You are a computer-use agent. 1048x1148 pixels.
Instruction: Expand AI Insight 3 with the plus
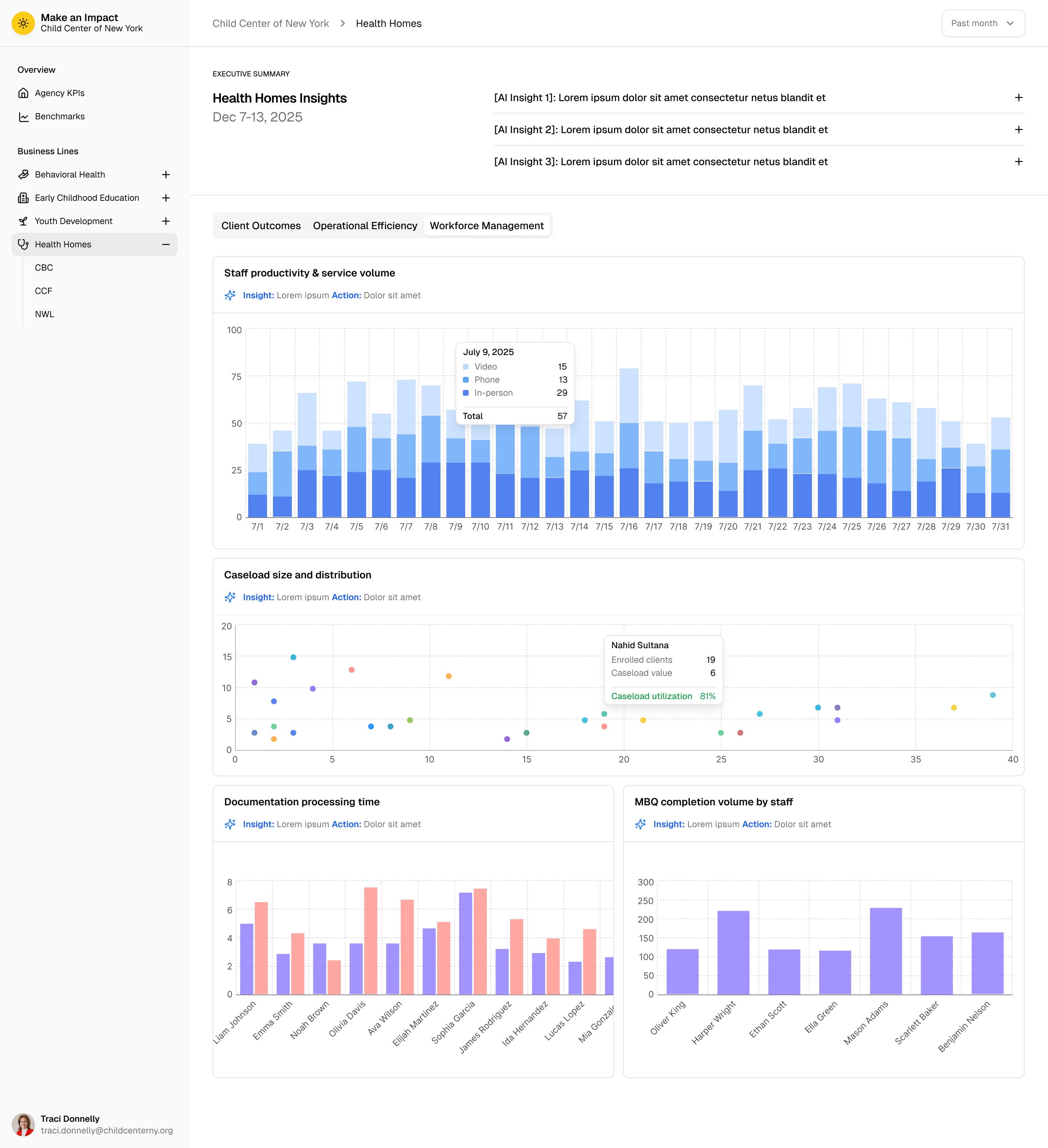(1019, 161)
